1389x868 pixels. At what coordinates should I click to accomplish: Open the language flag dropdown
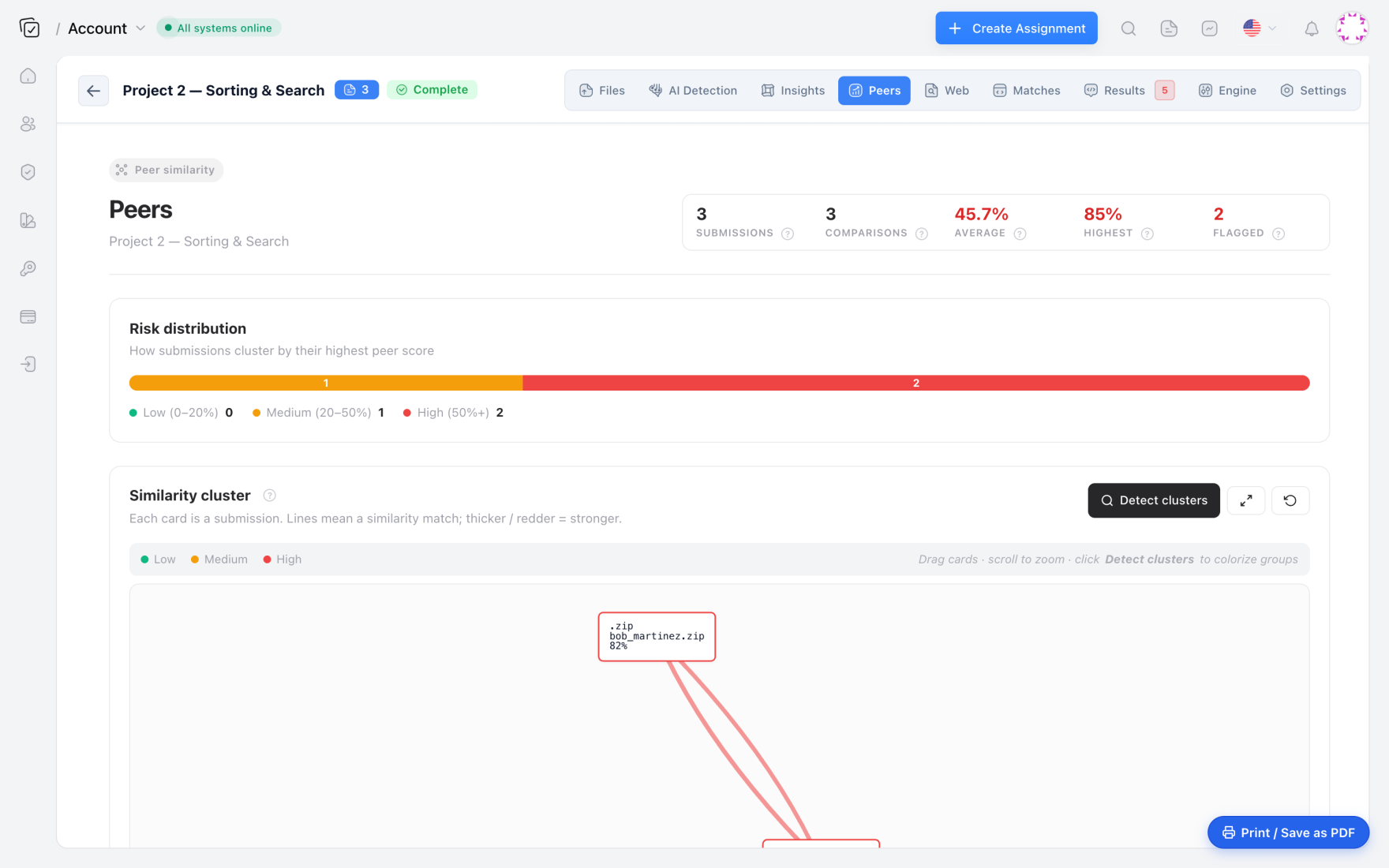1260,28
